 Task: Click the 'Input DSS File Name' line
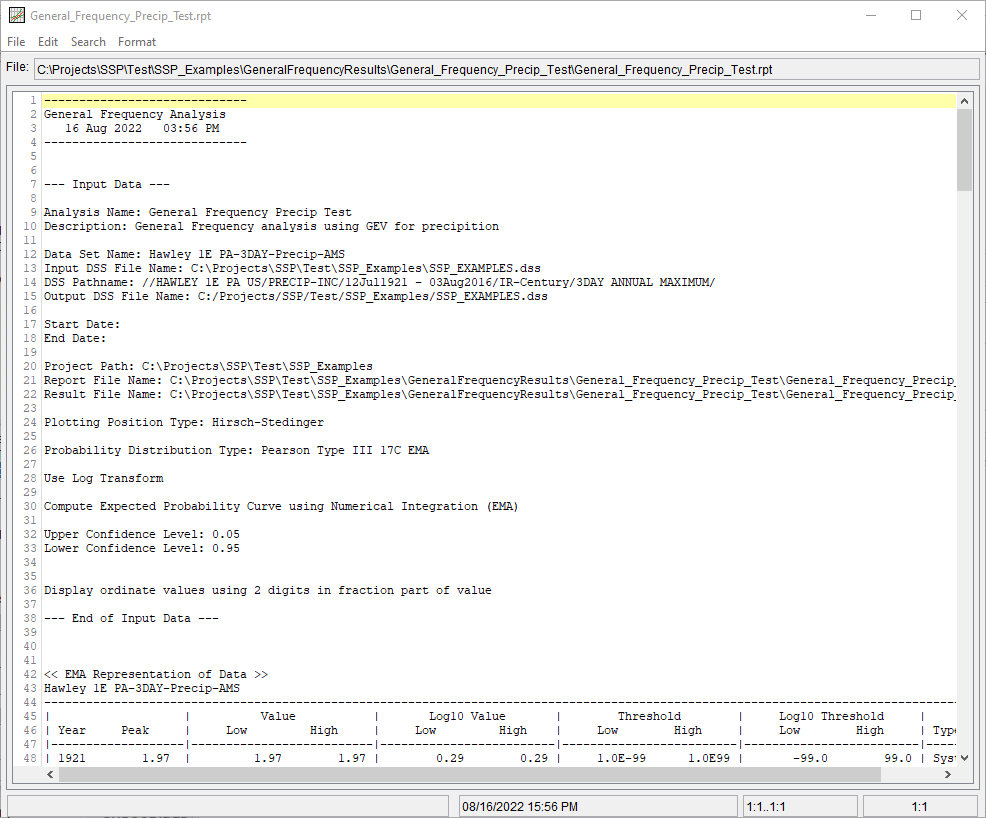click(292, 268)
